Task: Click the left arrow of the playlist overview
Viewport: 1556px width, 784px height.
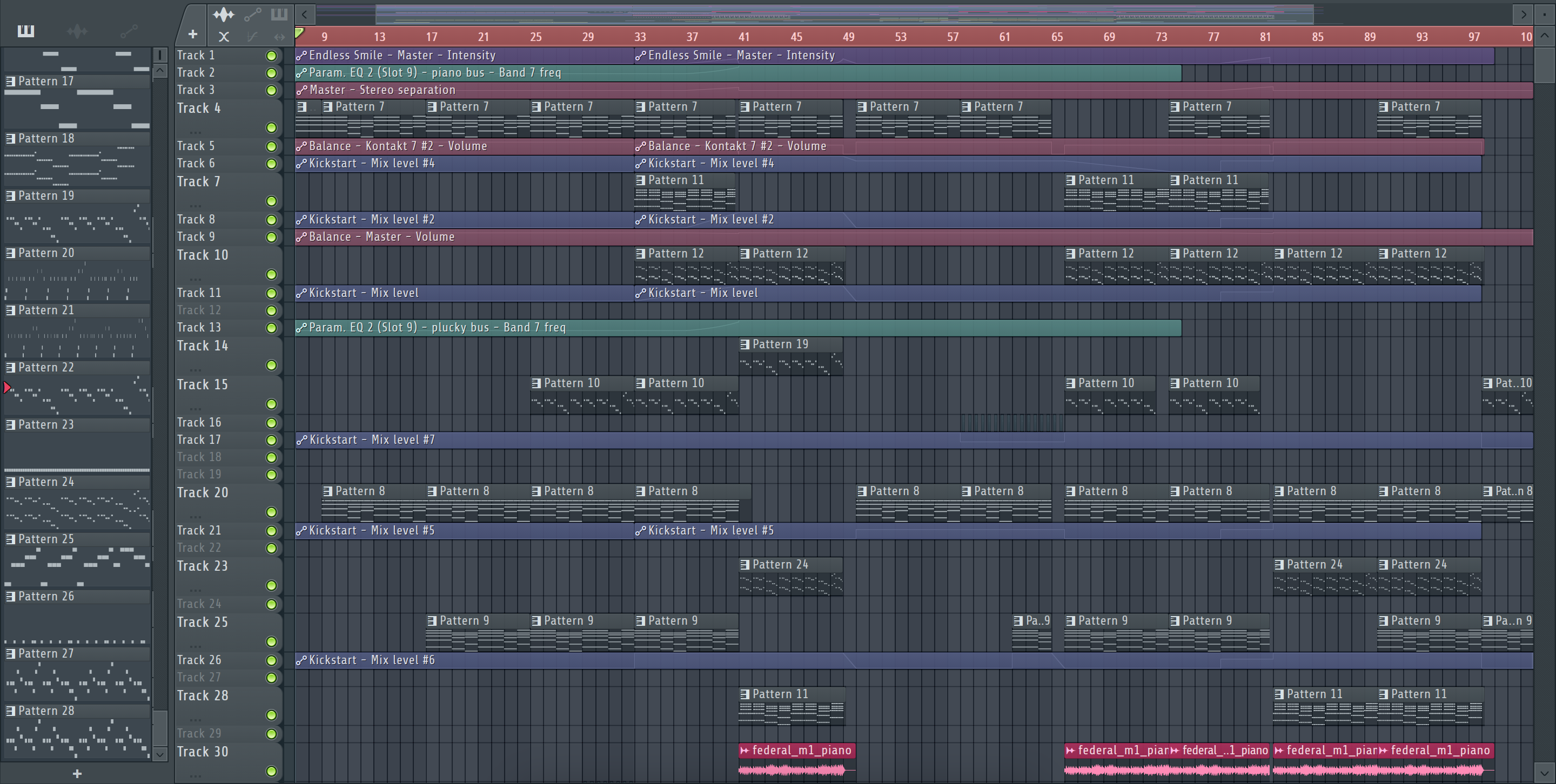Action: (x=305, y=14)
